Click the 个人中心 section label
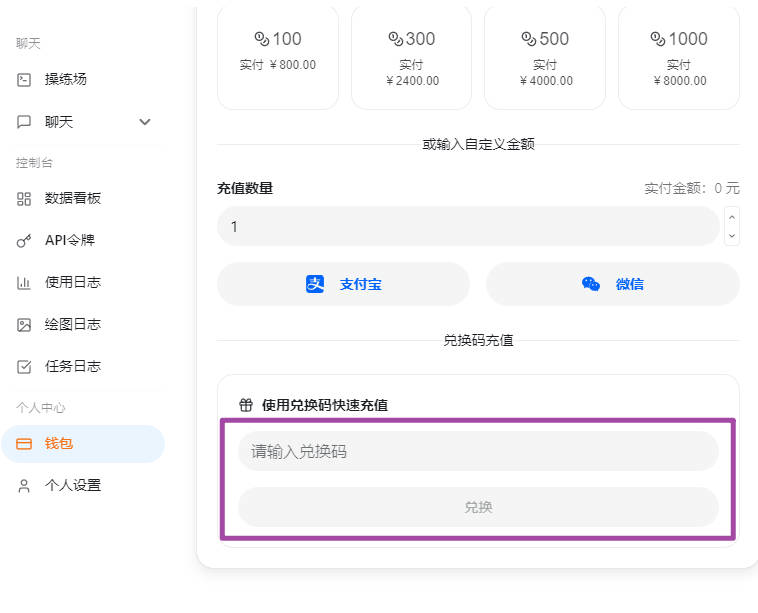The image size is (758, 613). [41, 408]
